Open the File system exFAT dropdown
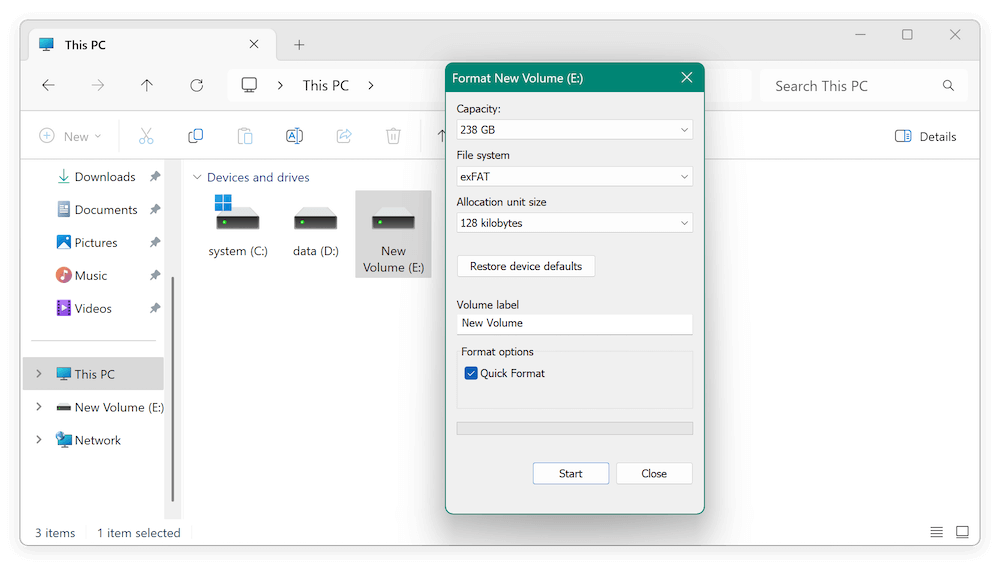1000x565 pixels. click(574, 177)
